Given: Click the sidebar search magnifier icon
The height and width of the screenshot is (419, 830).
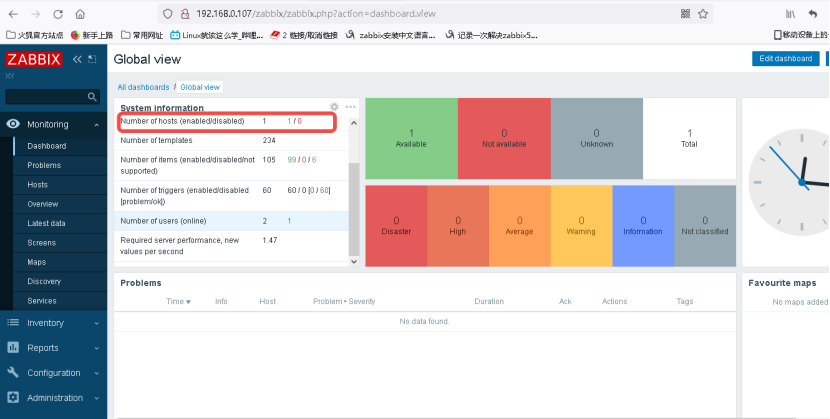Looking at the screenshot, I should pos(92,97).
